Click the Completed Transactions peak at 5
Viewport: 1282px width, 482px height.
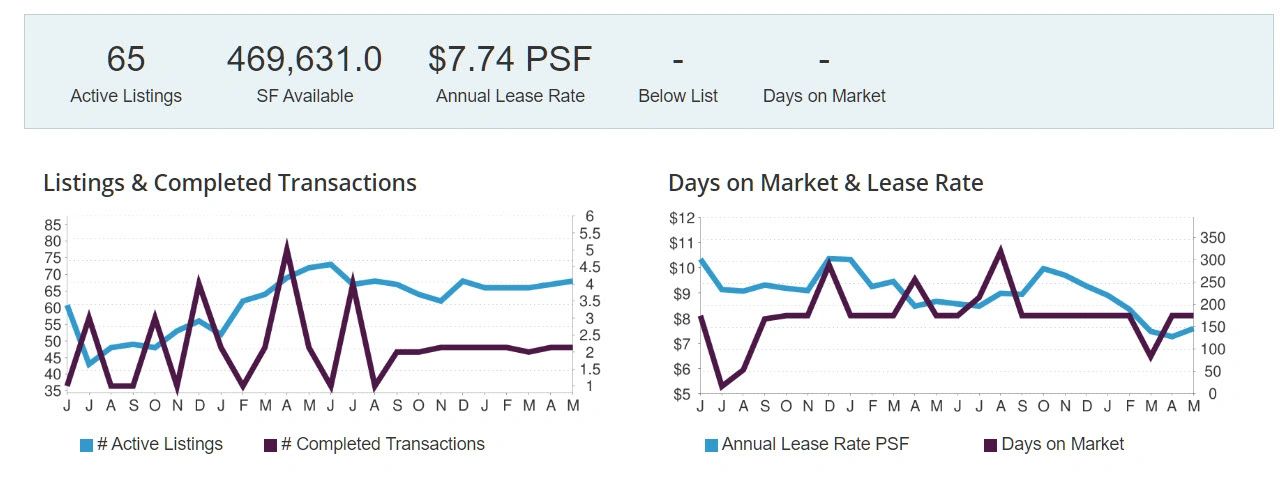click(x=287, y=245)
